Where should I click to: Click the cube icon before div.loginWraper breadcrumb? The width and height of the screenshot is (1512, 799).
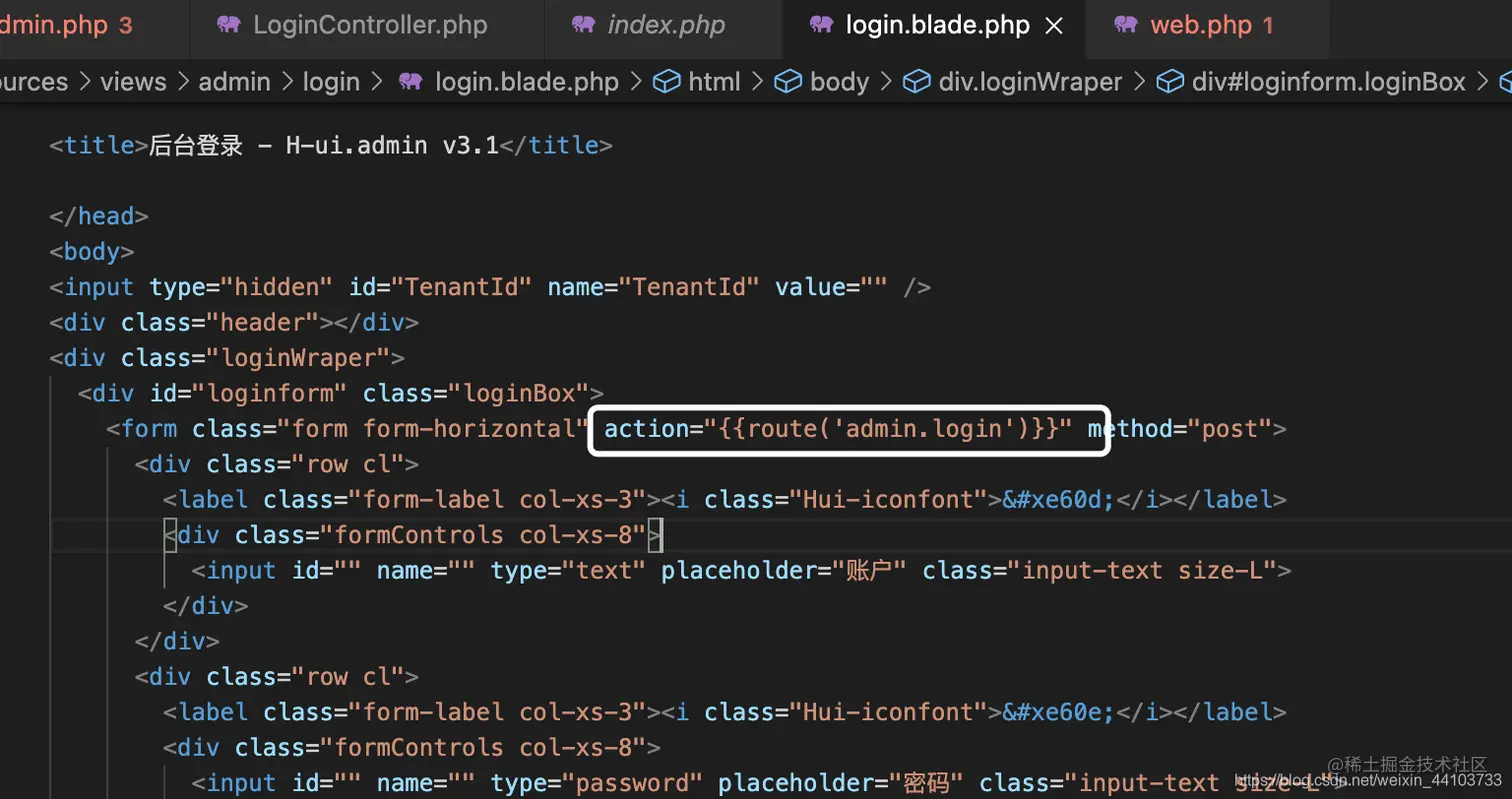[917, 81]
